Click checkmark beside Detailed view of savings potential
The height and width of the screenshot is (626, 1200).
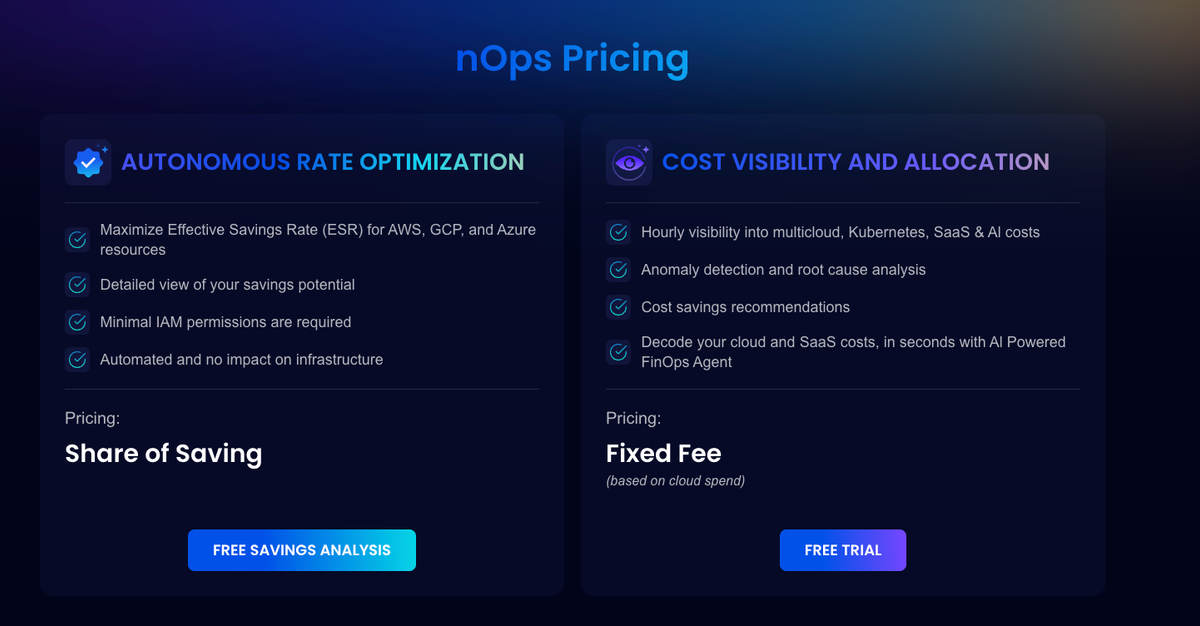[77, 285]
